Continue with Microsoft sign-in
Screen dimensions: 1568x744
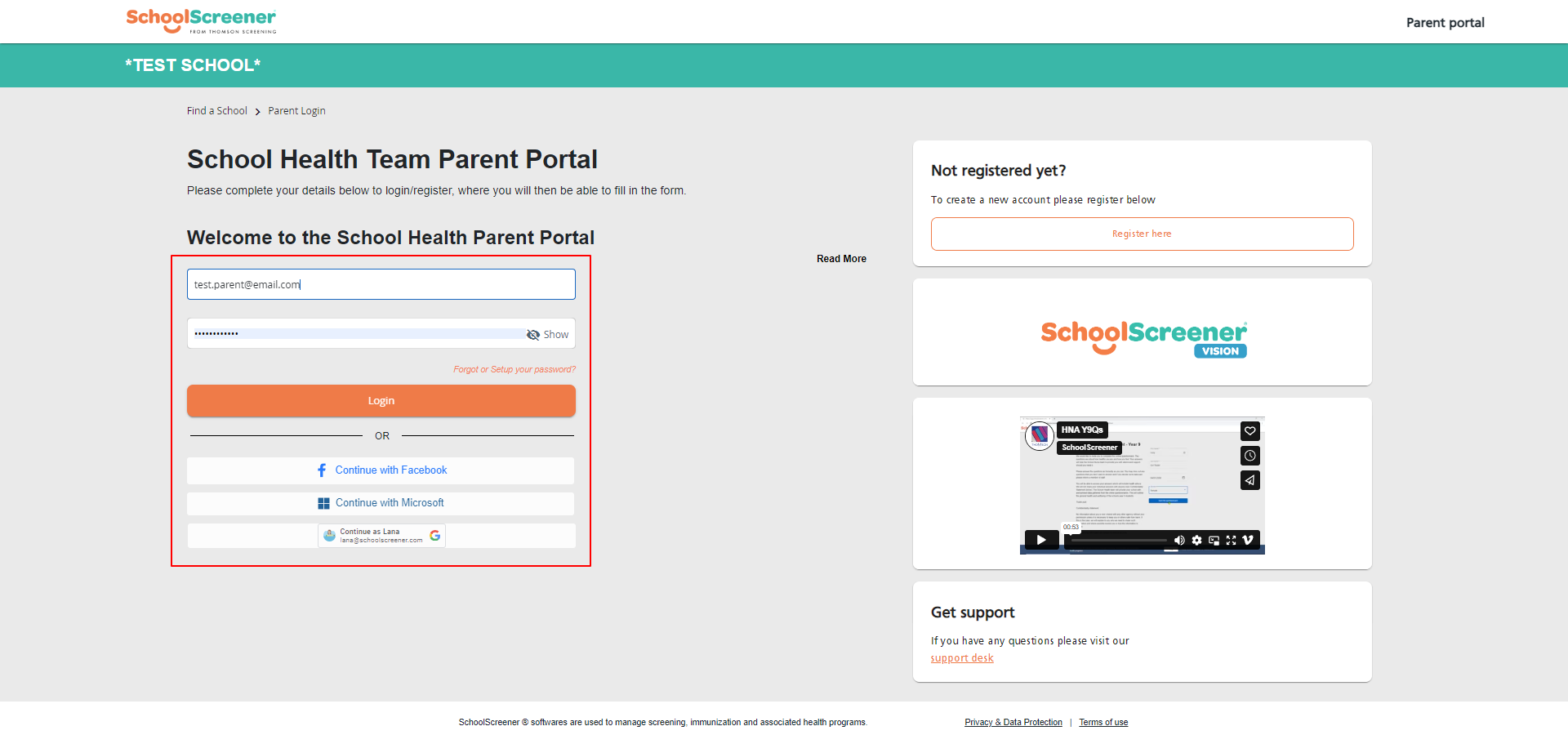pos(381,503)
